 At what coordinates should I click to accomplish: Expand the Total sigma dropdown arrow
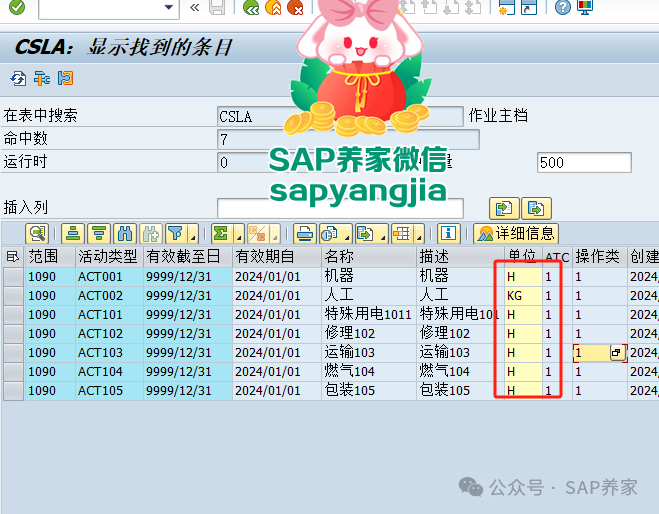(238, 235)
